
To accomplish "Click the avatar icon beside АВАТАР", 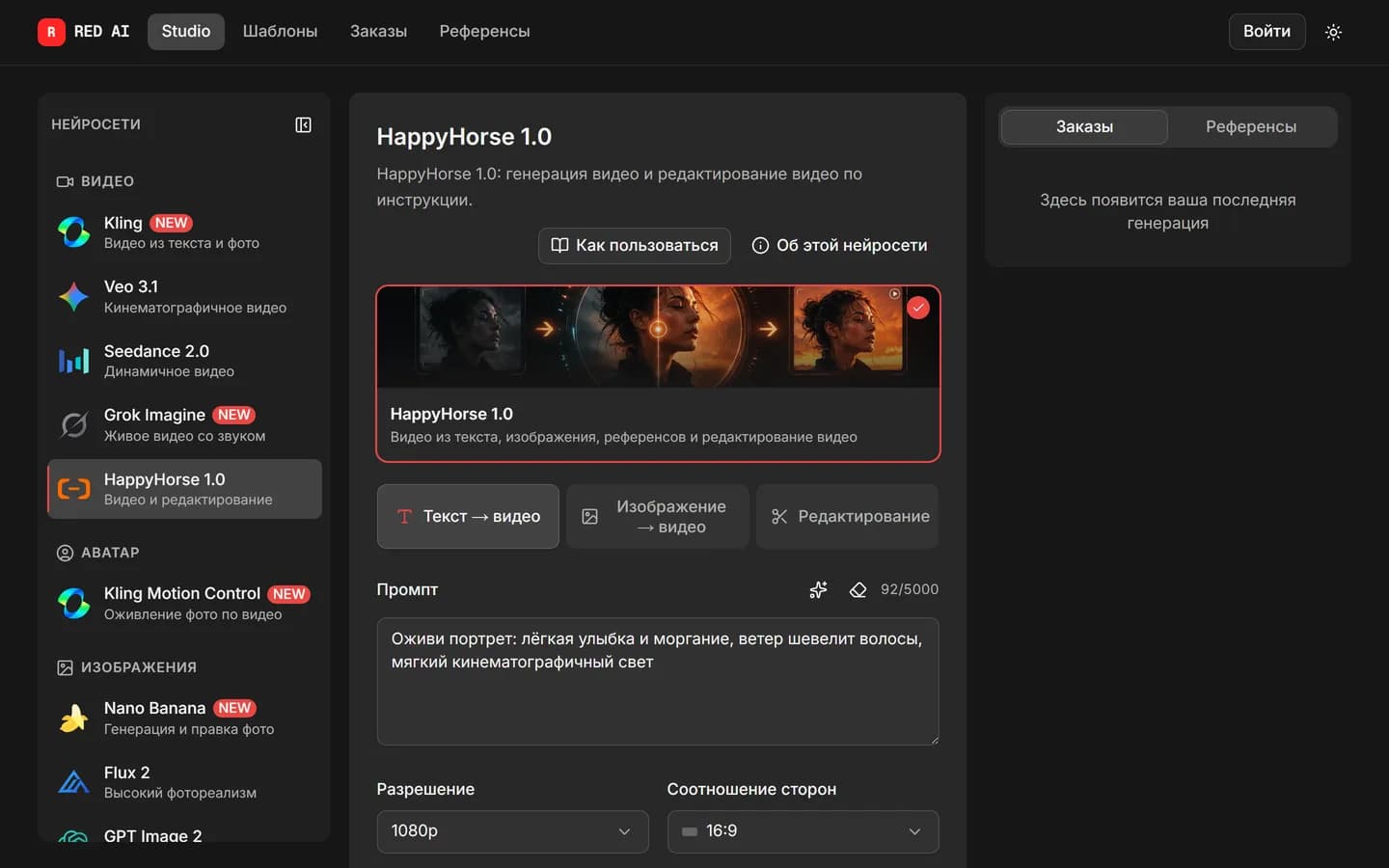I will [x=65, y=553].
